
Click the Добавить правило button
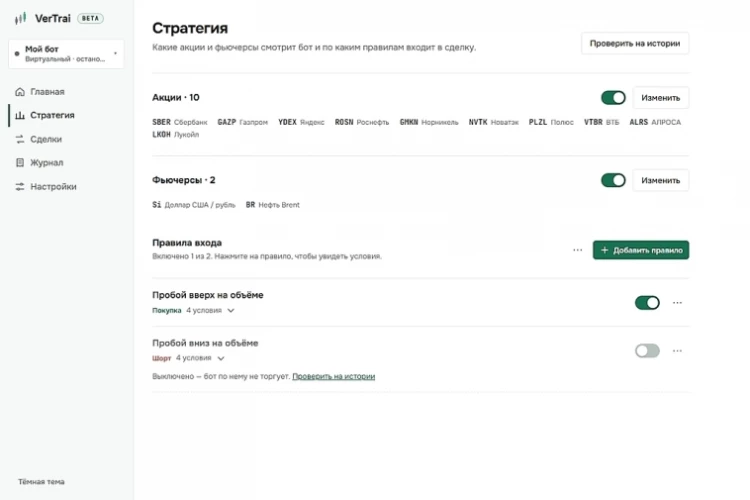(641, 250)
